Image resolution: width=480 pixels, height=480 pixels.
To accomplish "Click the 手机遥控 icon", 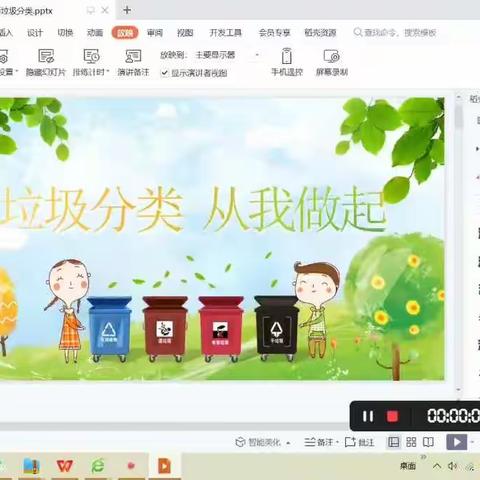I will (x=287, y=56).
